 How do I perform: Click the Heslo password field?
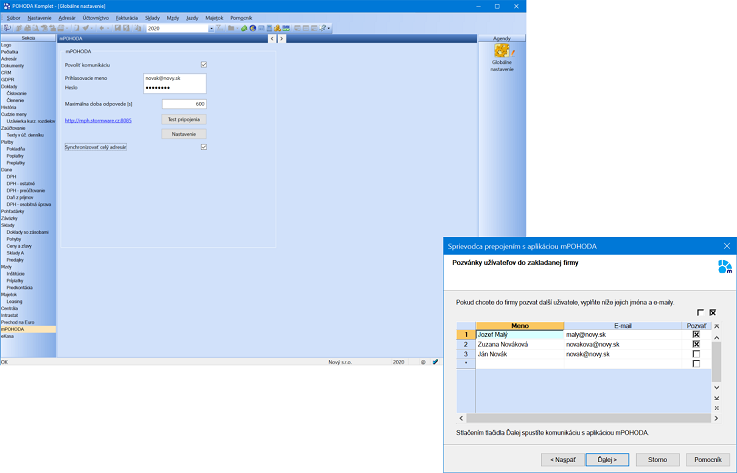tap(174, 88)
